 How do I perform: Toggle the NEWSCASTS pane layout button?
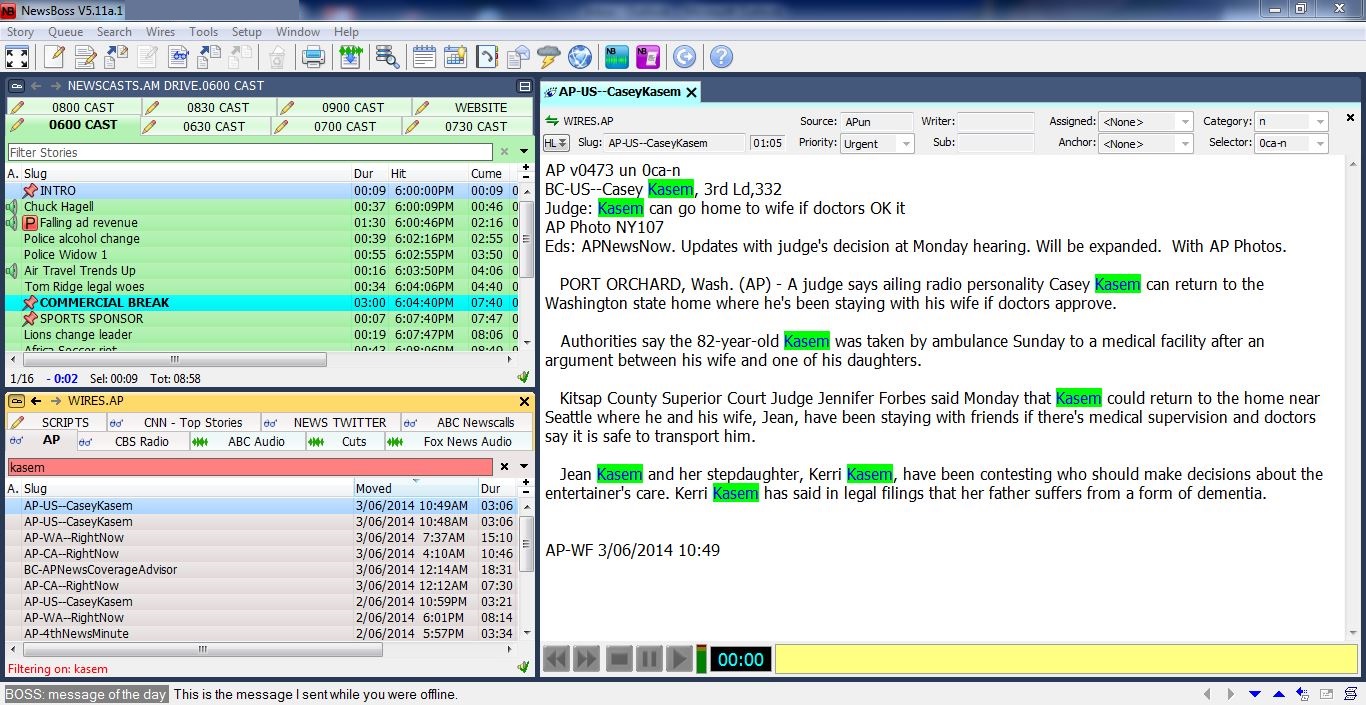[x=524, y=86]
